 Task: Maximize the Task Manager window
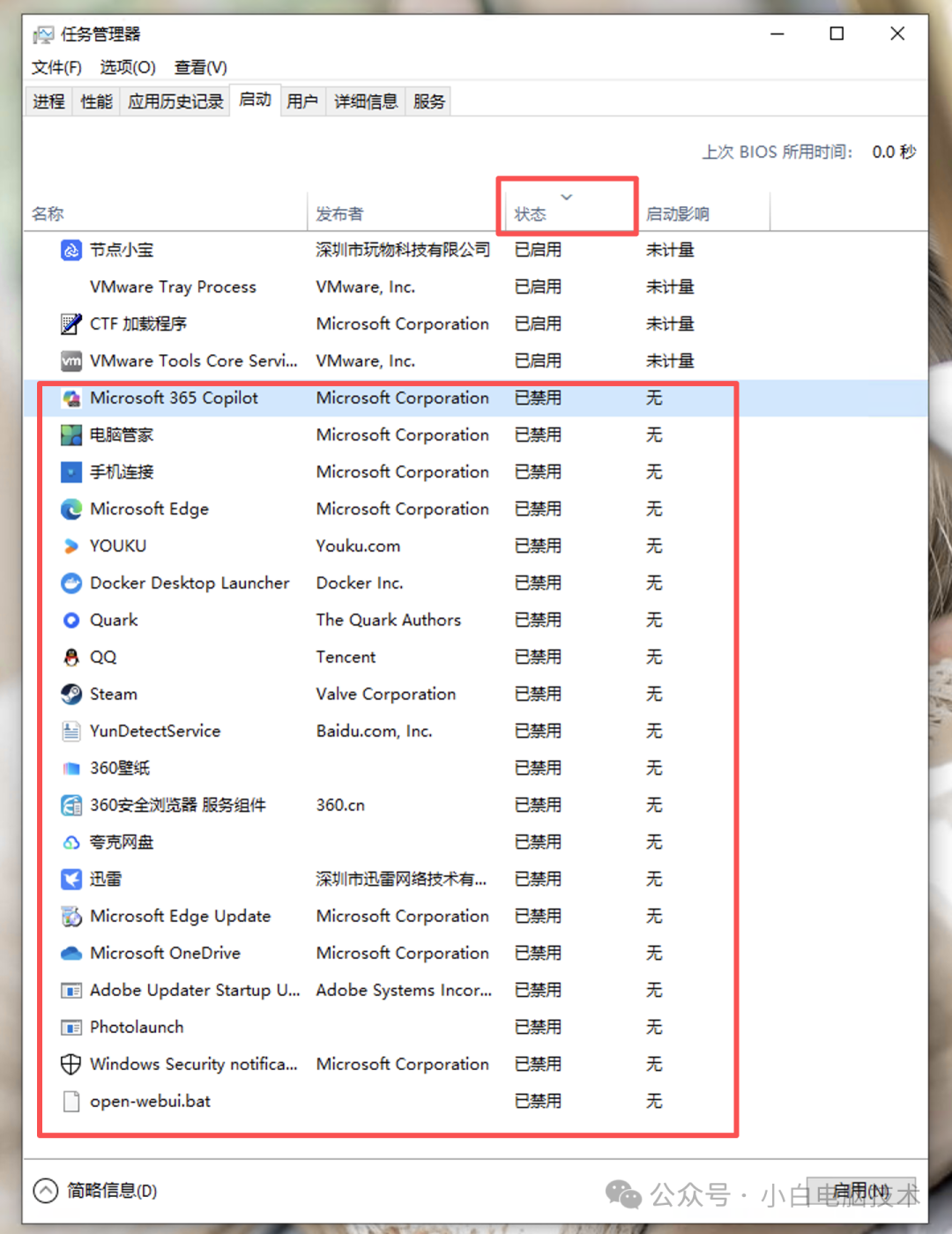(837, 33)
